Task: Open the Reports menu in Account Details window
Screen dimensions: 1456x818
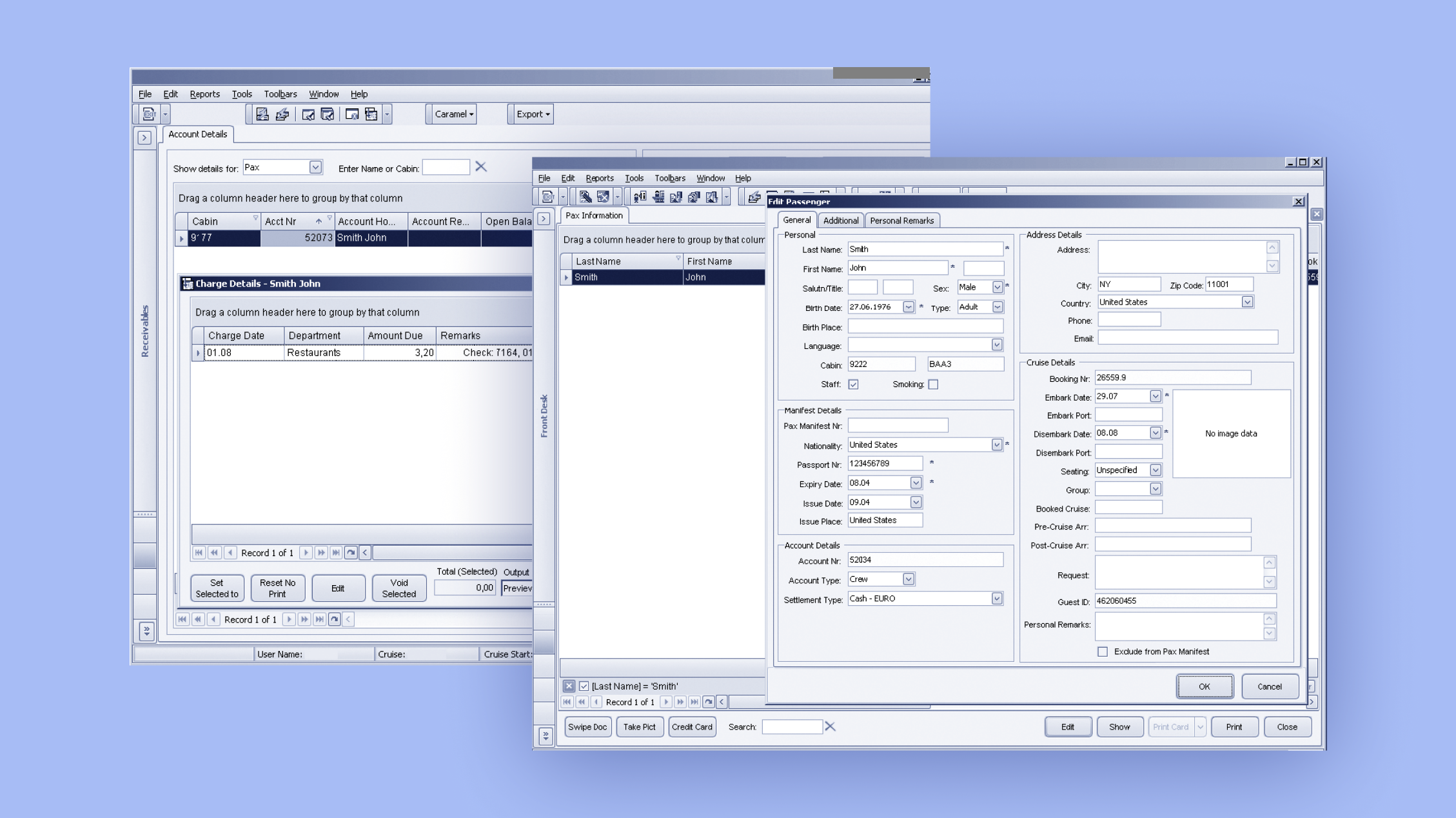Action: (x=204, y=94)
